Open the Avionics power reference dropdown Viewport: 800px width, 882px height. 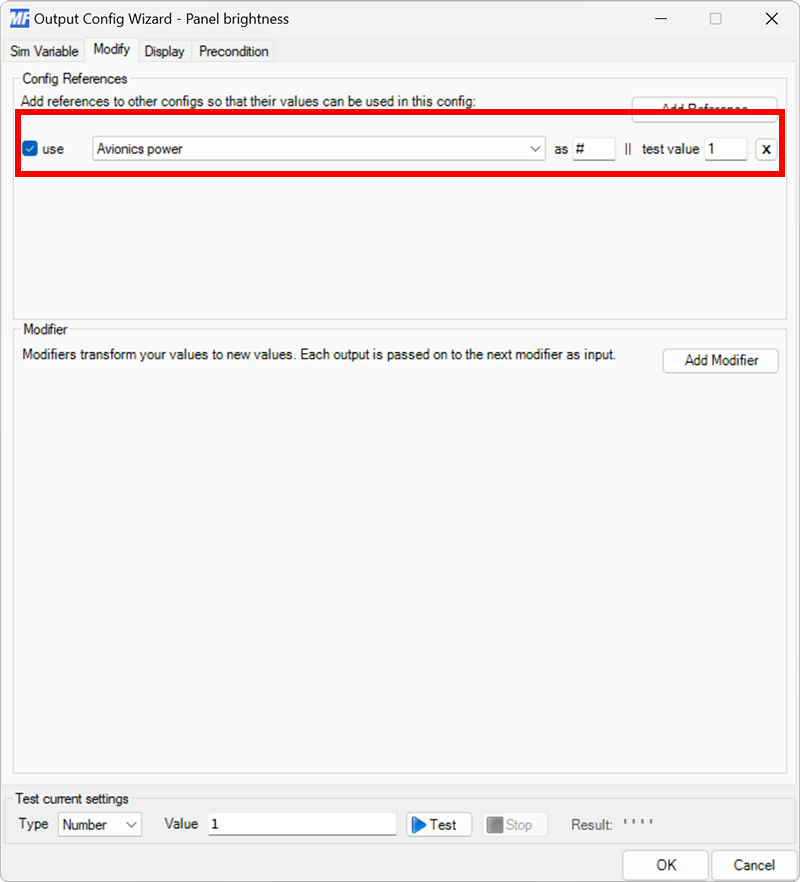(x=535, y=148)
